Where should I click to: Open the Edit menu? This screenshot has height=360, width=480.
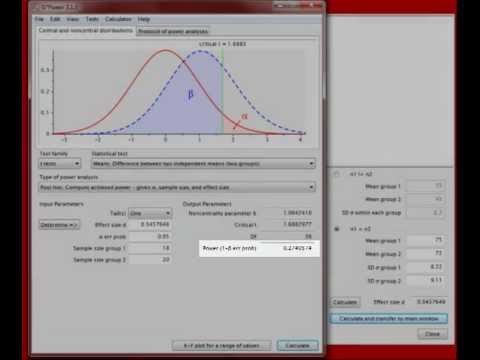(55, 19)
